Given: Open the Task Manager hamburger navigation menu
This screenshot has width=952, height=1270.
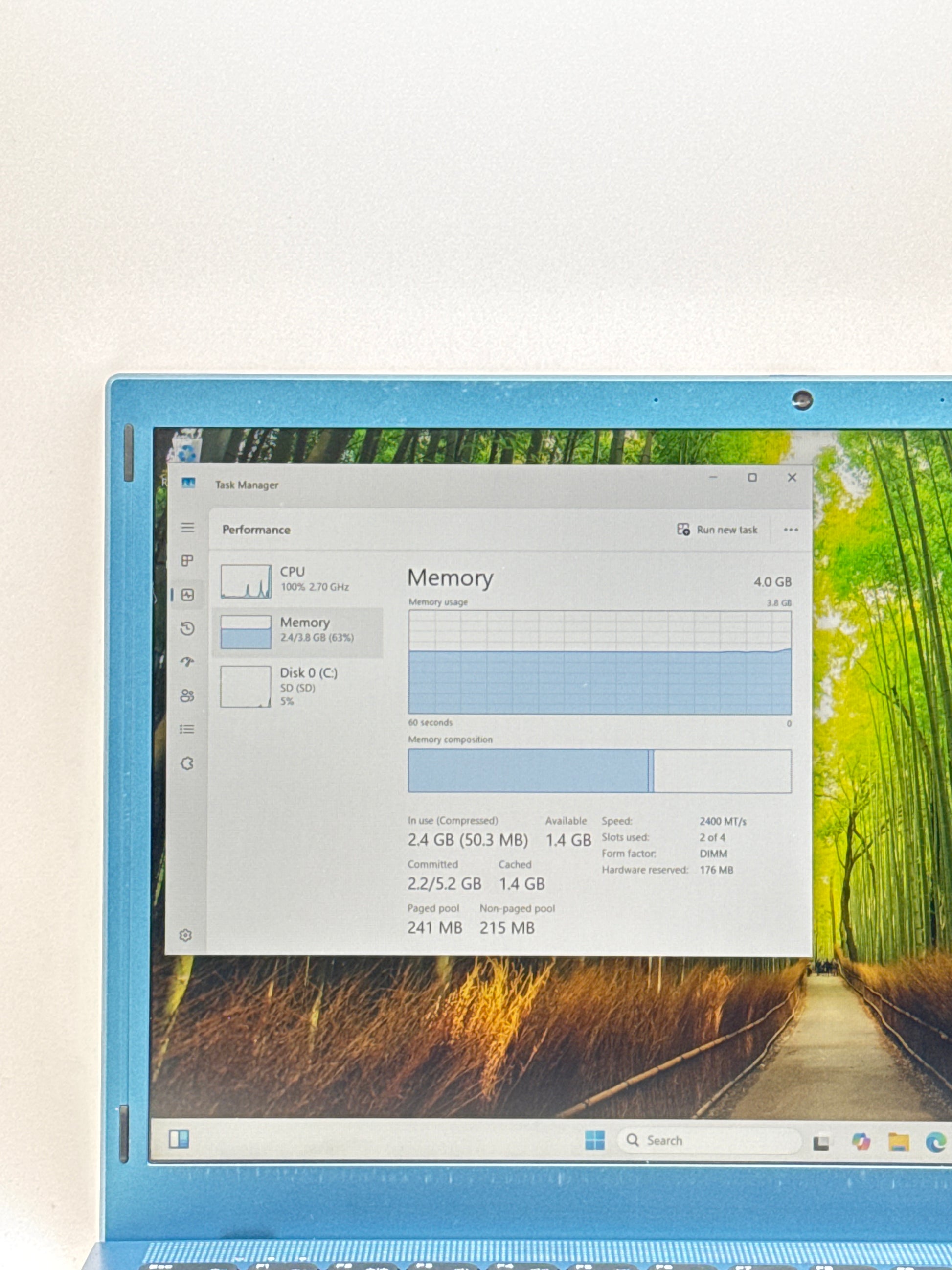Looking at the screenshot, I should (188, 527).
